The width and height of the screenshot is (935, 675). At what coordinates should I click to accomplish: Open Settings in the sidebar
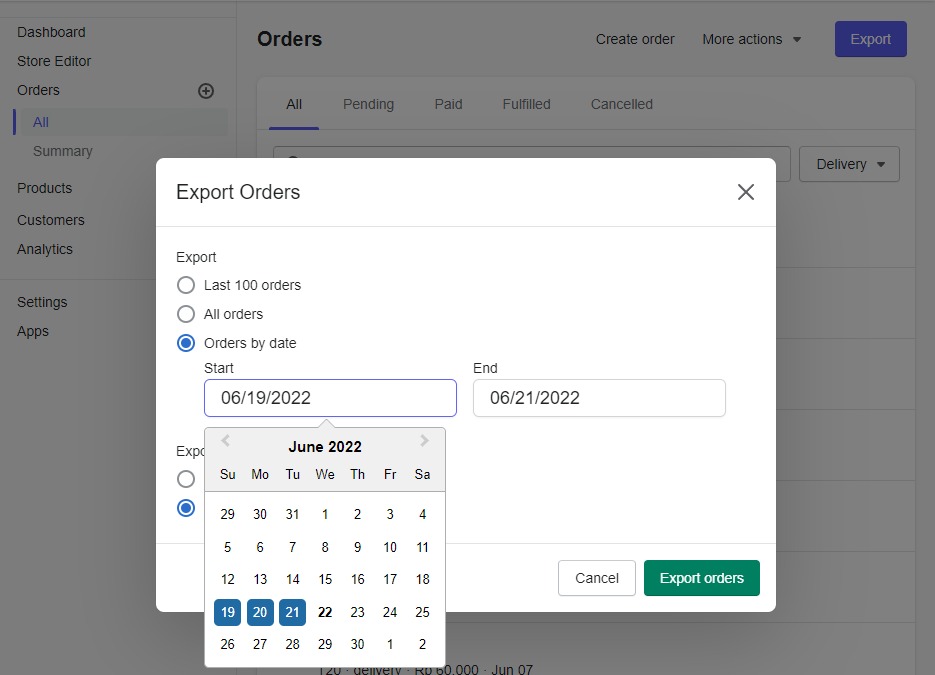click(42, 302)
